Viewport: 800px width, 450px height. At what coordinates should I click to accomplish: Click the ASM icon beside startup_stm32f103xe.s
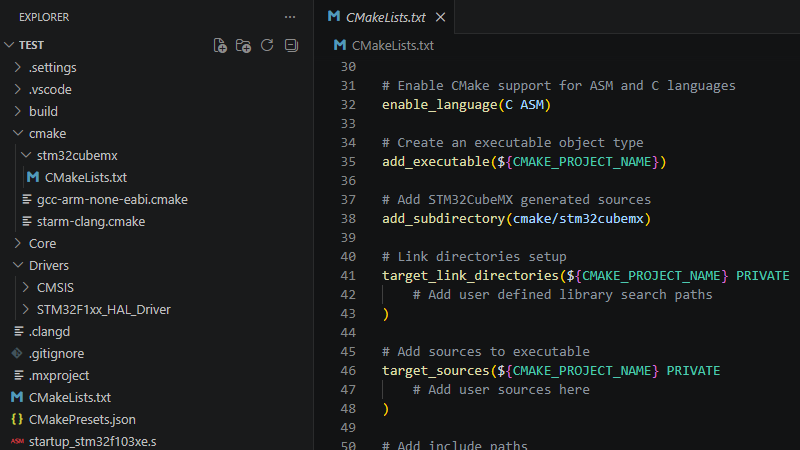coord(17,441)
